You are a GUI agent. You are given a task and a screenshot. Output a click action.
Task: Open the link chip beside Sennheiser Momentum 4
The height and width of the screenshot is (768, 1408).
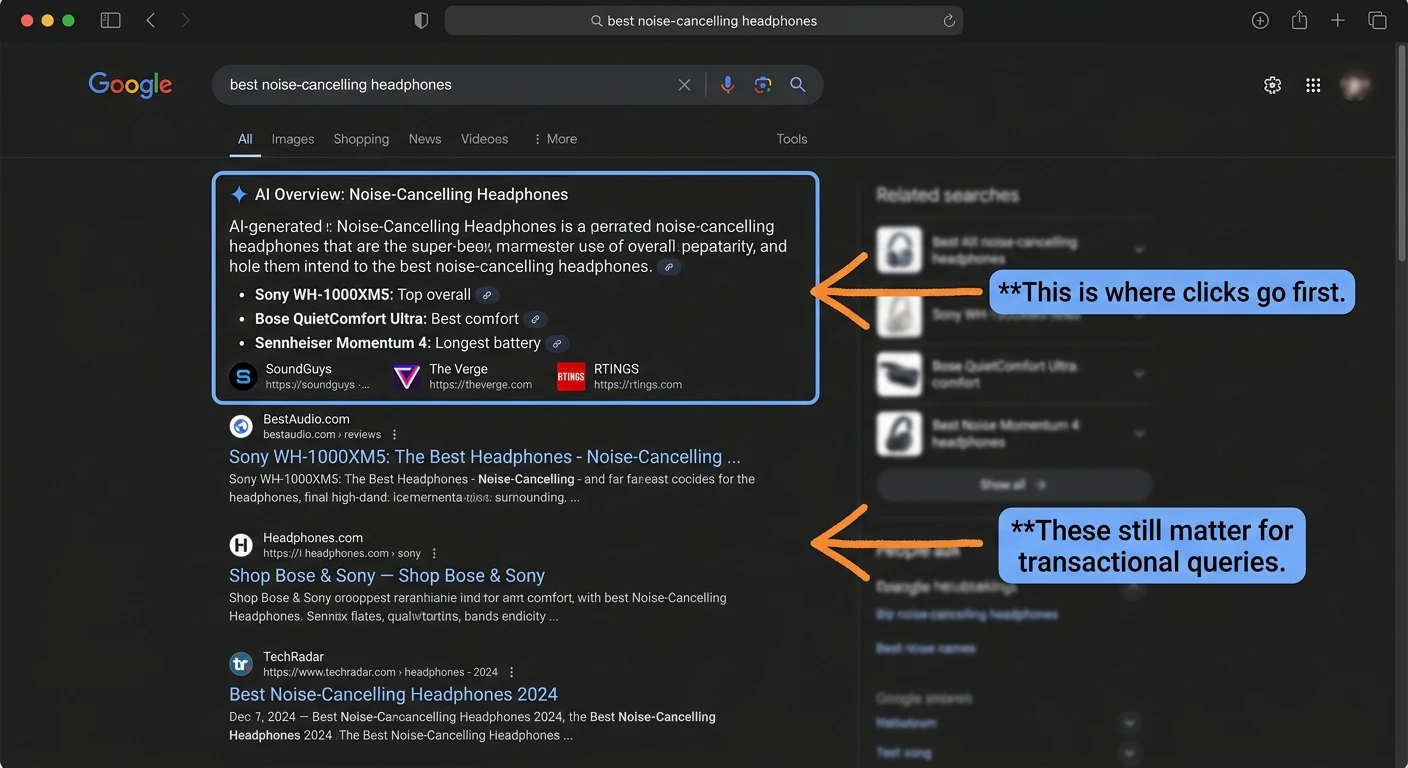557,343
